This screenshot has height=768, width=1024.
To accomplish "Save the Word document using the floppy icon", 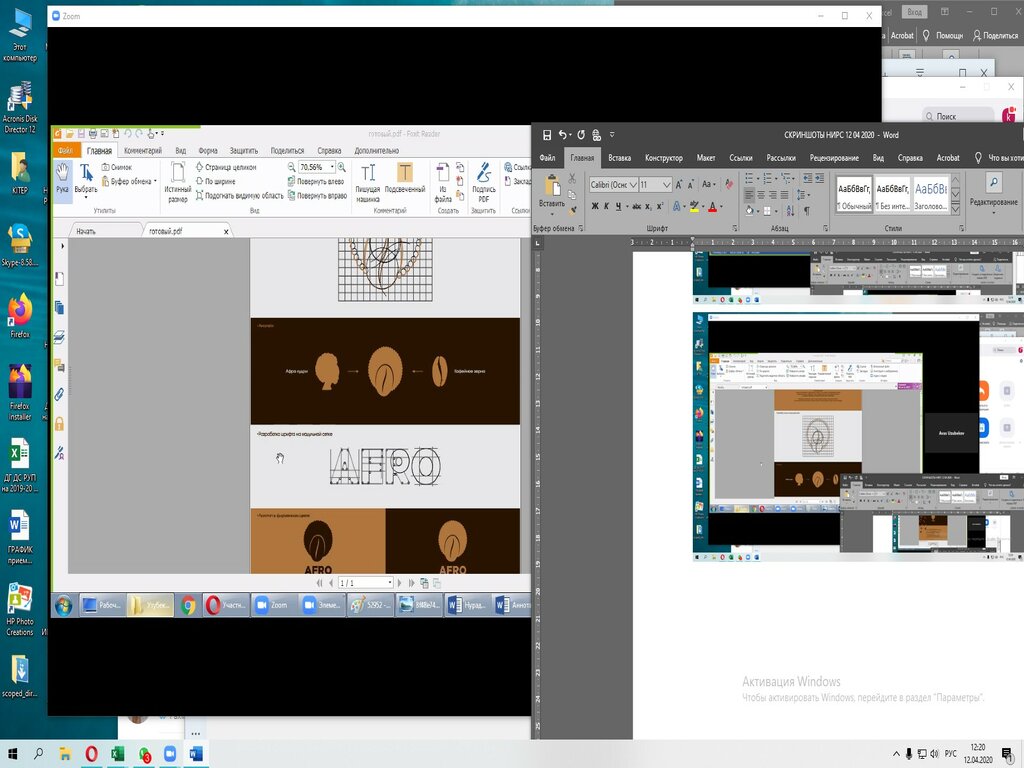I will click(547, 135).
